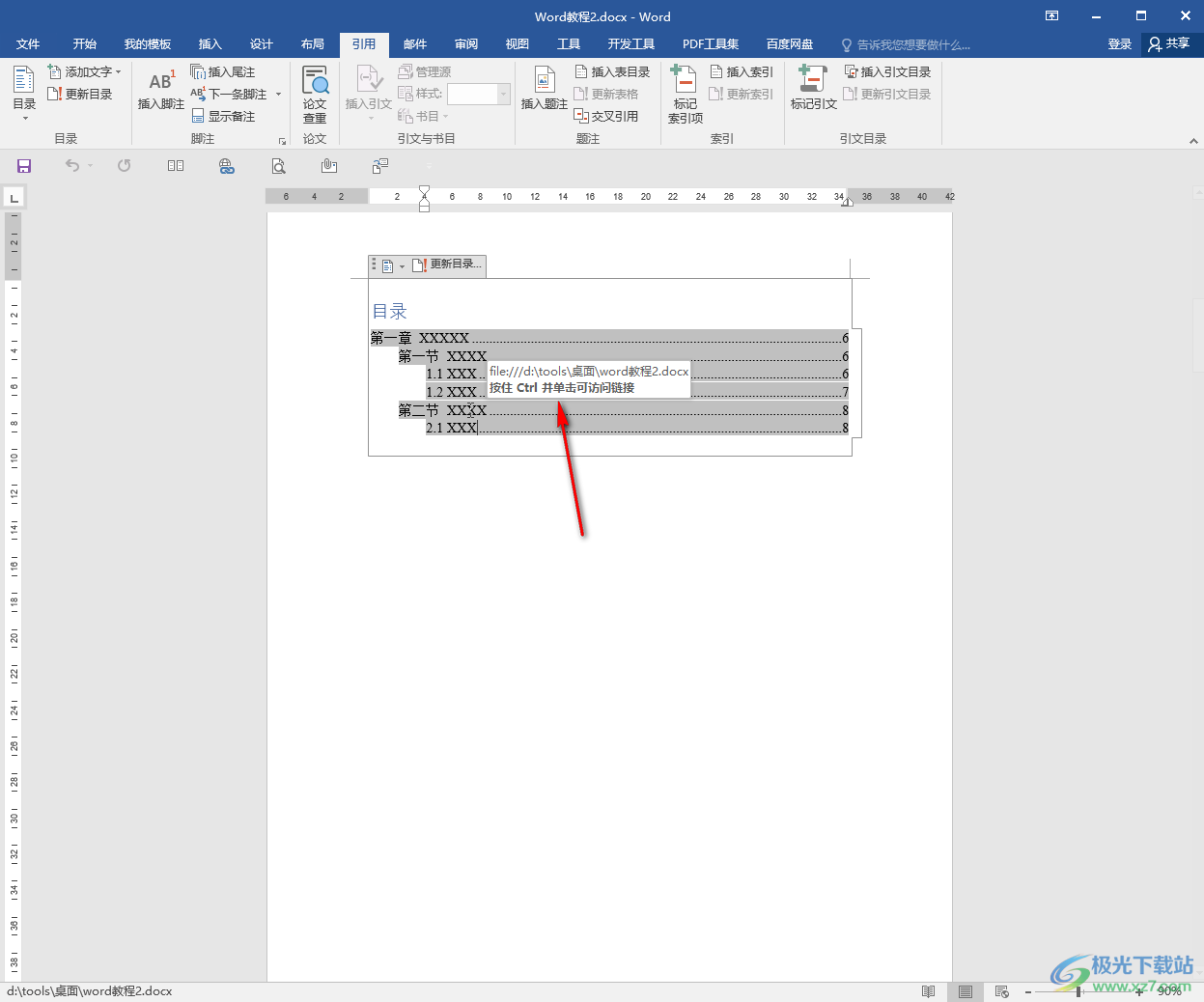Click 插入引文目录 button
Screen dimensions: 1204x1002
[x=887, y=71]
